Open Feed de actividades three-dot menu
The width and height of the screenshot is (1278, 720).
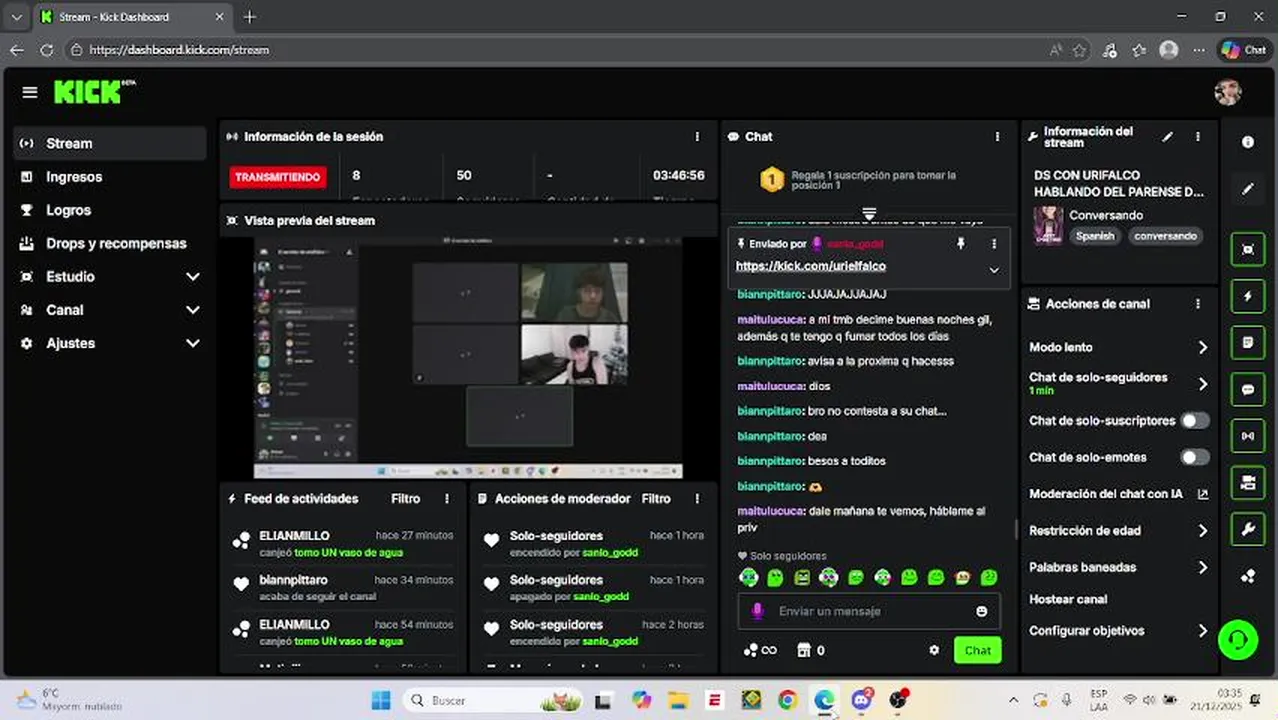point(447,498)
